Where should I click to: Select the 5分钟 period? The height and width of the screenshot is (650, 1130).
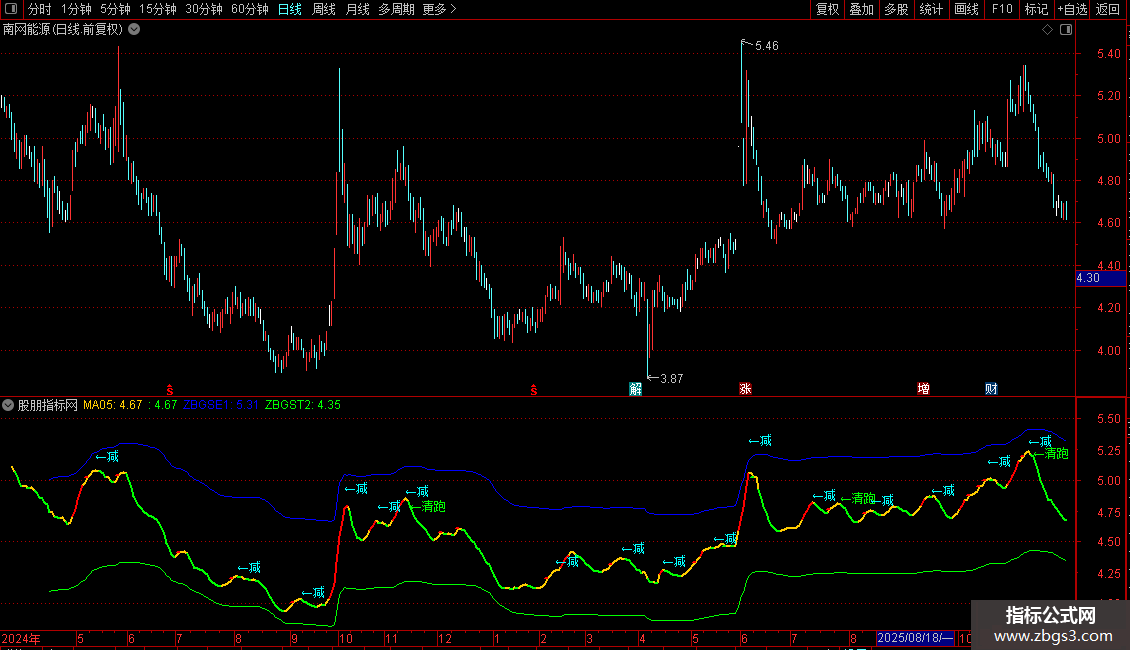pyautogui.click(x=115, y=9)
